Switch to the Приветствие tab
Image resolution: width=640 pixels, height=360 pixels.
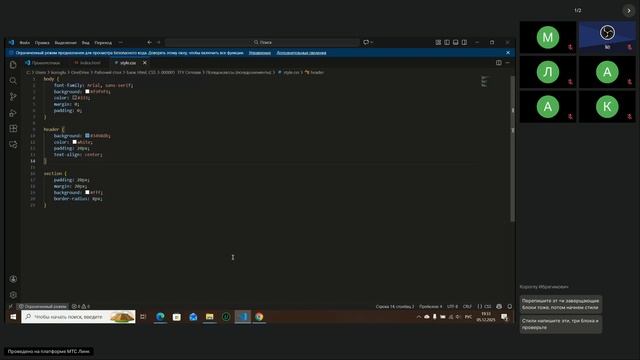click(43, 63)
